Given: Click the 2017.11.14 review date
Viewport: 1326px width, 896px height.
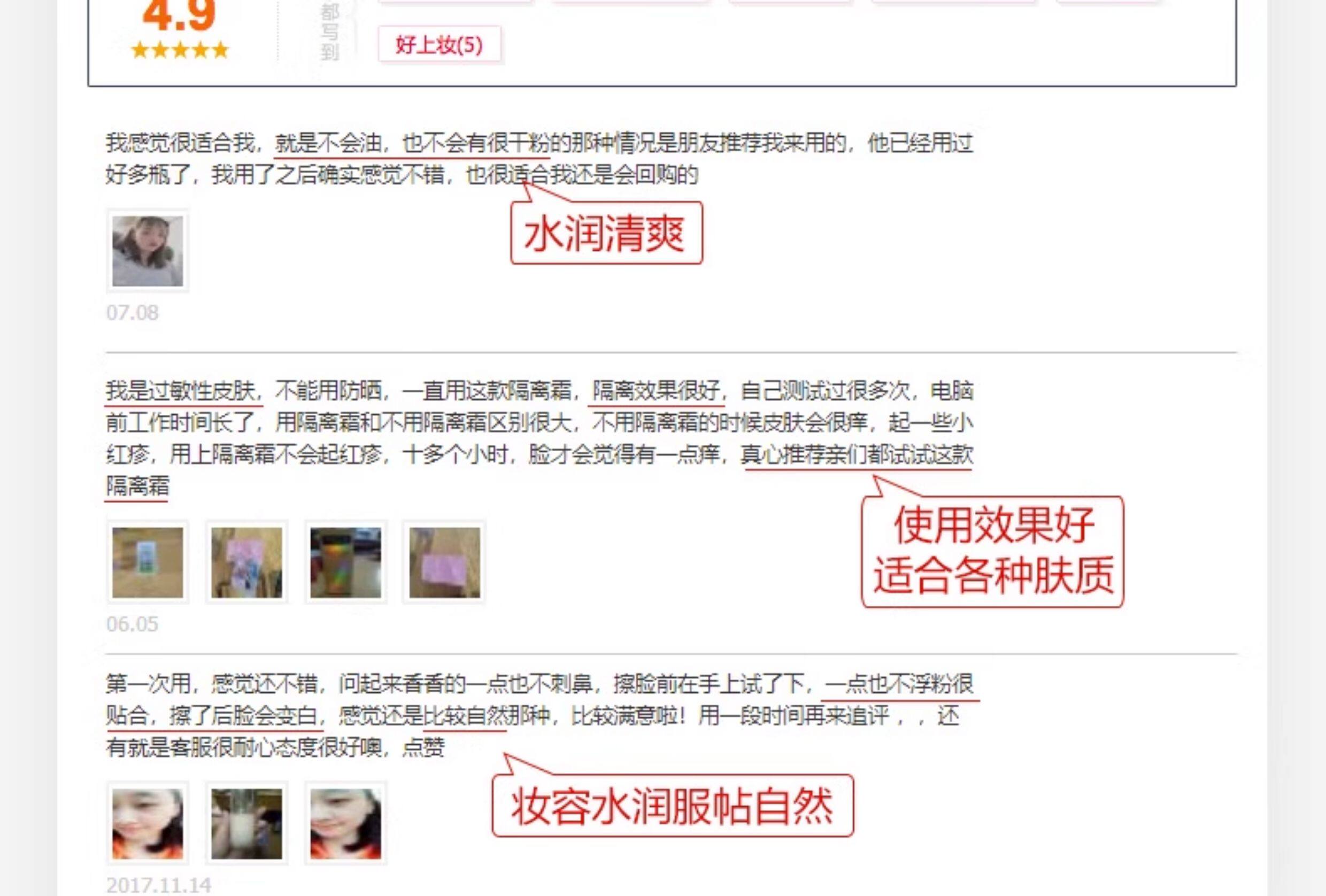Looking at the screenshot, I should tap(159, 885).
